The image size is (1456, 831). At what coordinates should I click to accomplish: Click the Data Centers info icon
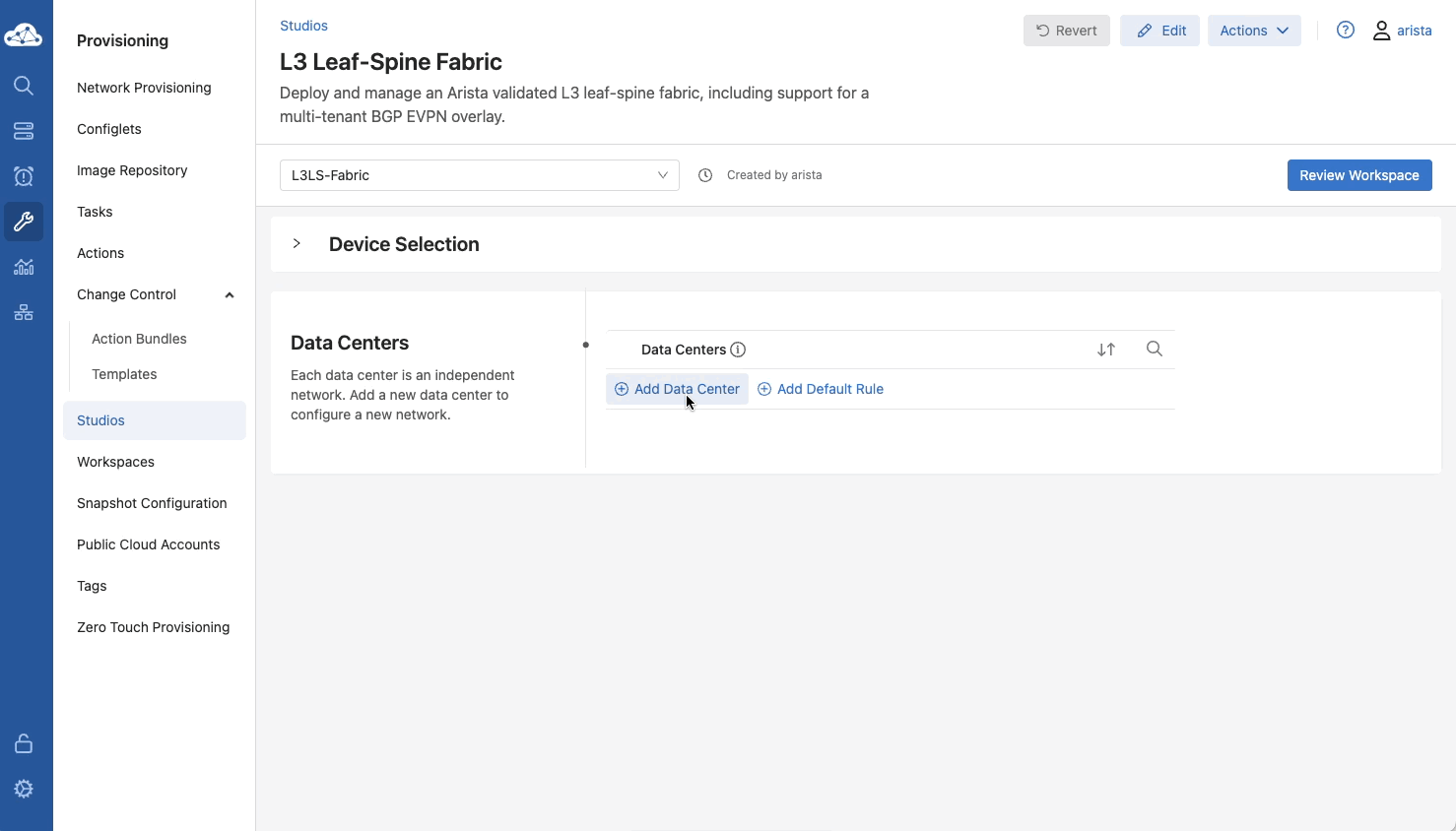pyautogui.click(x=738, y=350)
